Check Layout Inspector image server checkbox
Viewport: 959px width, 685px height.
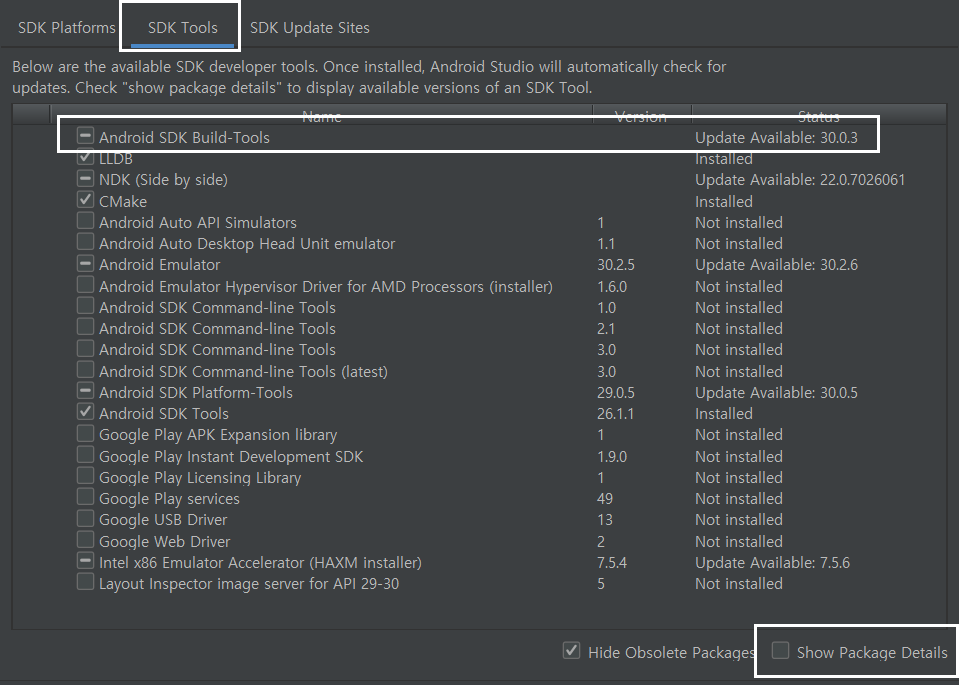click(85, 582)
